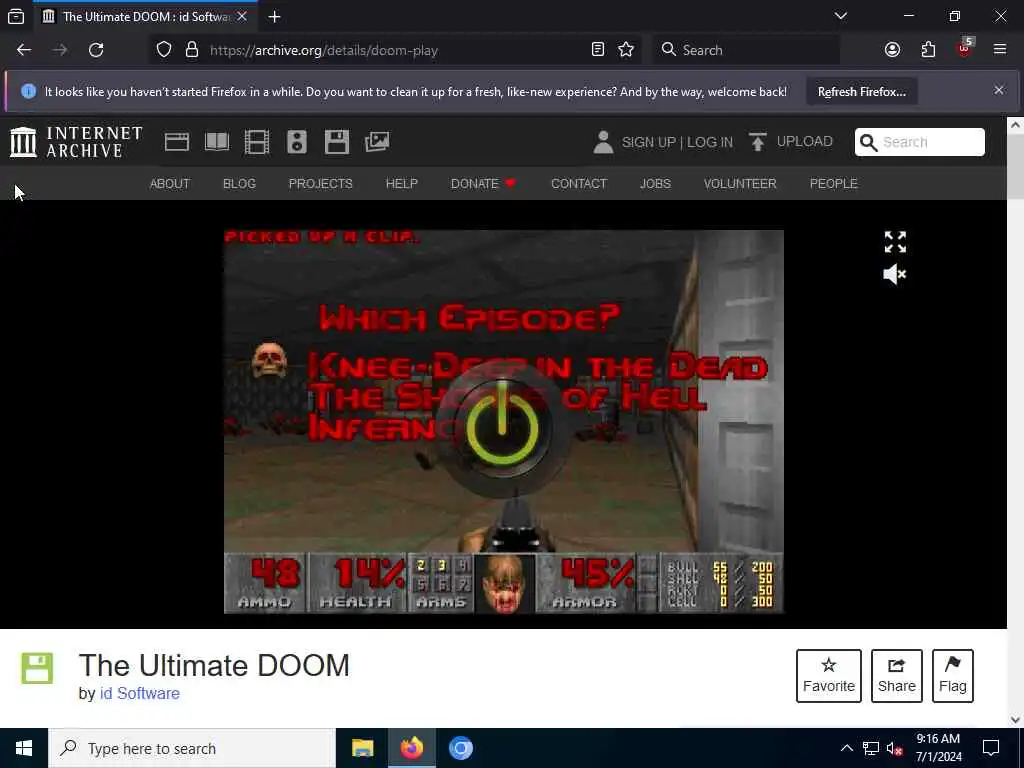Select The Ultimate DOOM browser tab
1024x768 pixels.
[x=145, y=17]
